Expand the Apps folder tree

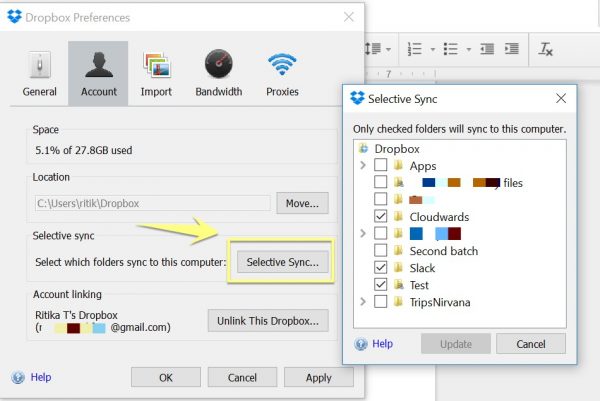pyautogui.click(x=363, y=165)
